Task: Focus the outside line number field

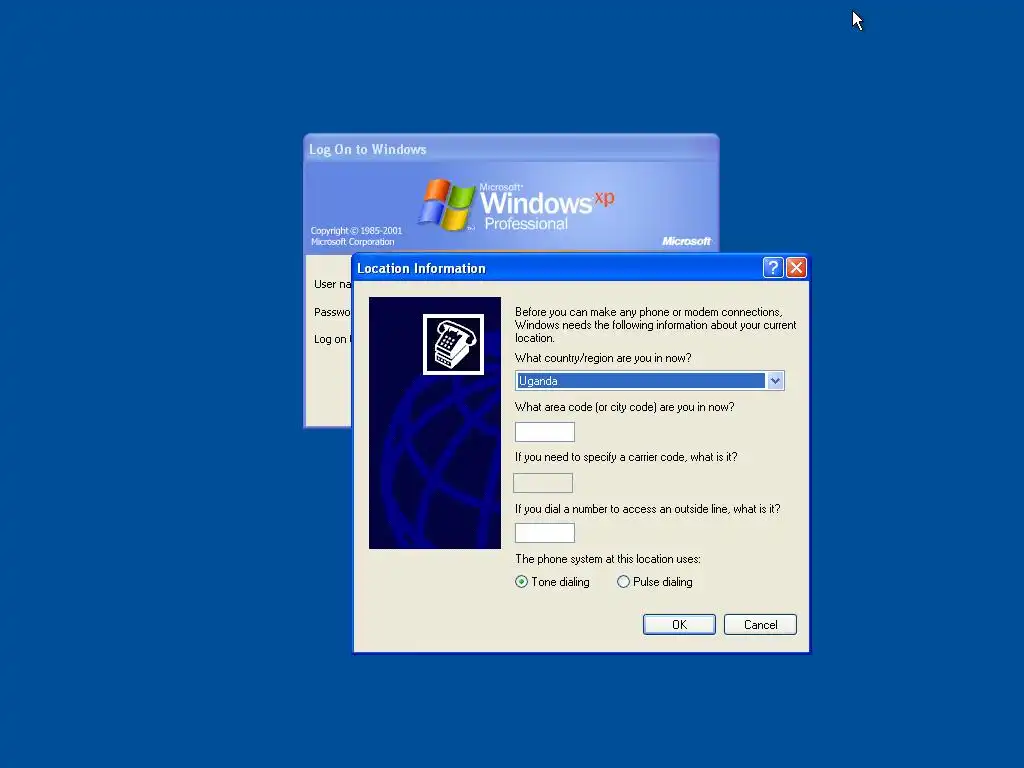Action: pyautogui.click(x=545, y=533)
